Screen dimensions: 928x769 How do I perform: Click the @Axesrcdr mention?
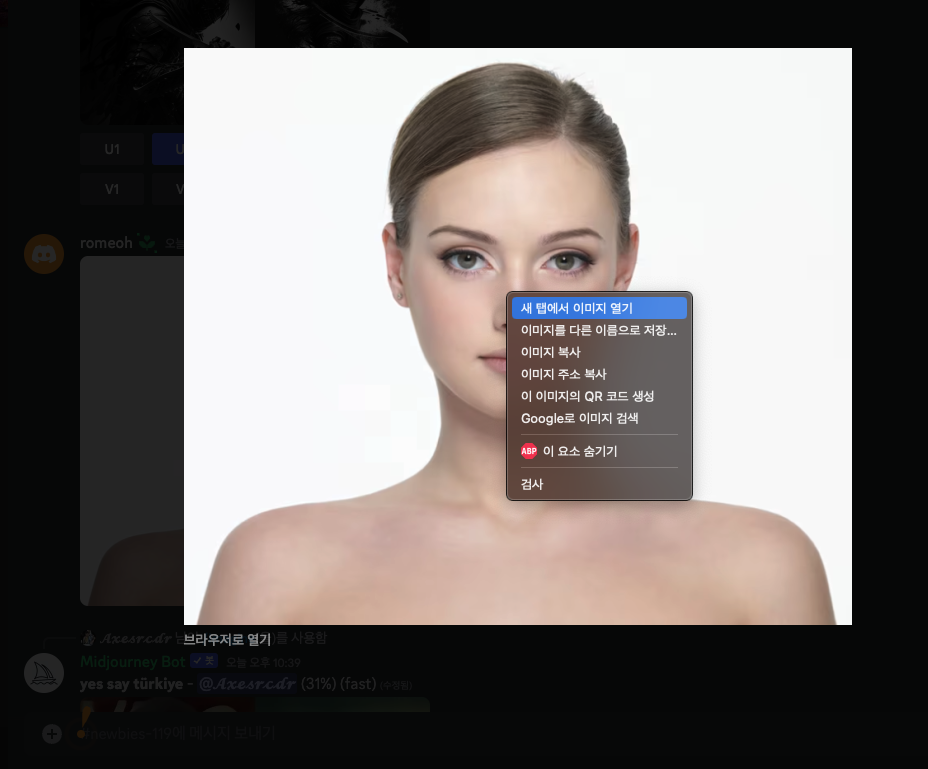(247, 684)
